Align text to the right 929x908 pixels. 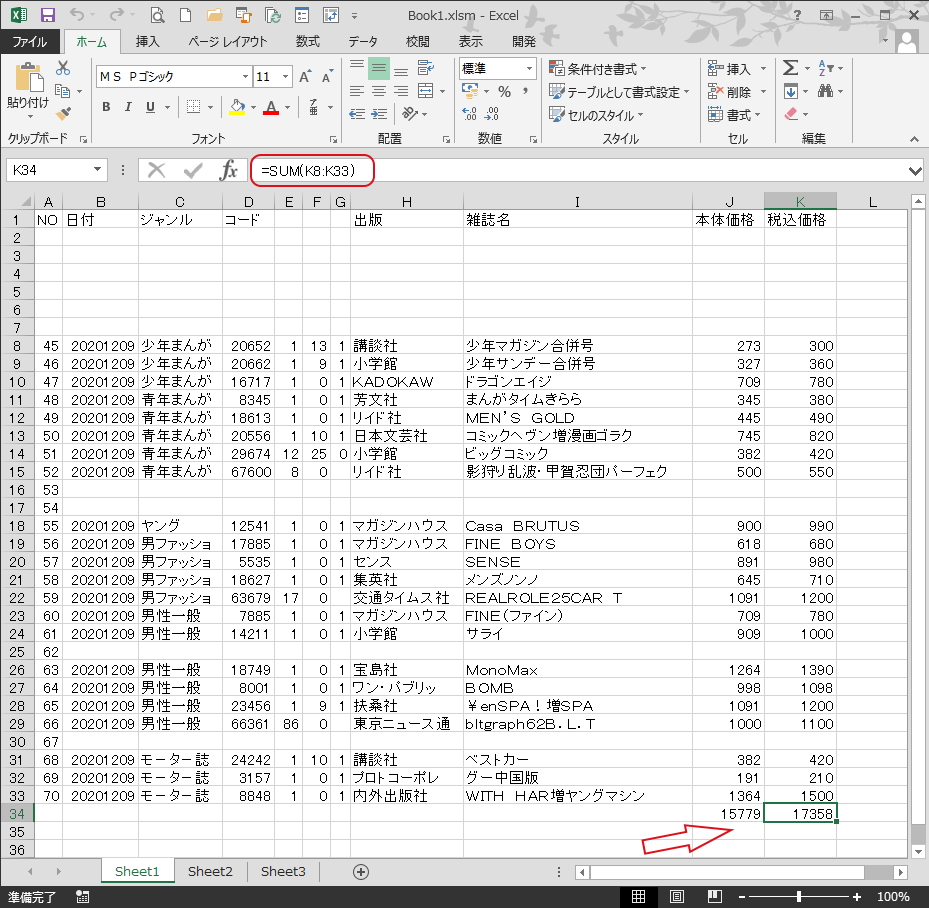pyautogui.click(x=401, y=91)
